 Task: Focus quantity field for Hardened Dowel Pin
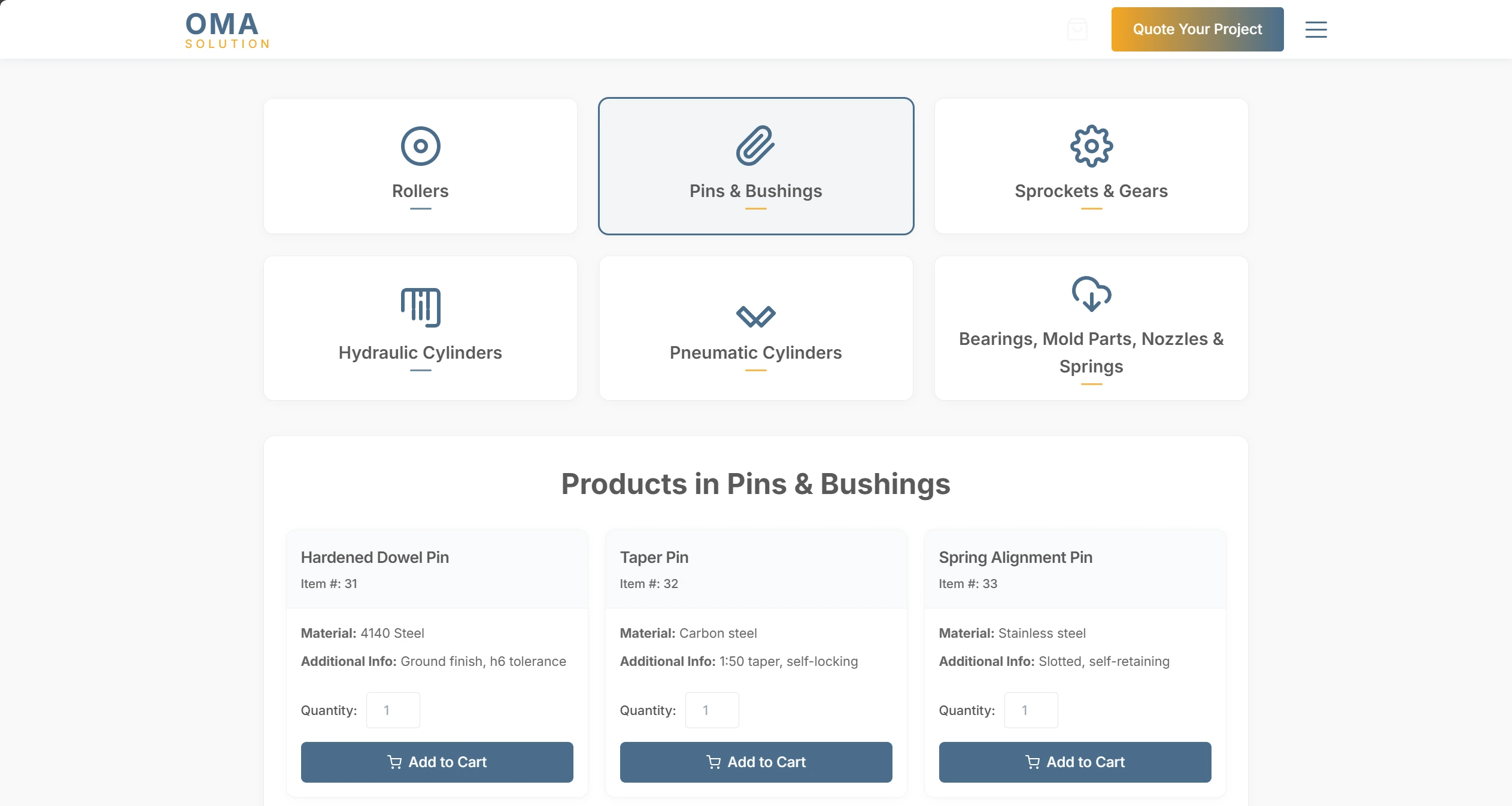pos(393,710)
